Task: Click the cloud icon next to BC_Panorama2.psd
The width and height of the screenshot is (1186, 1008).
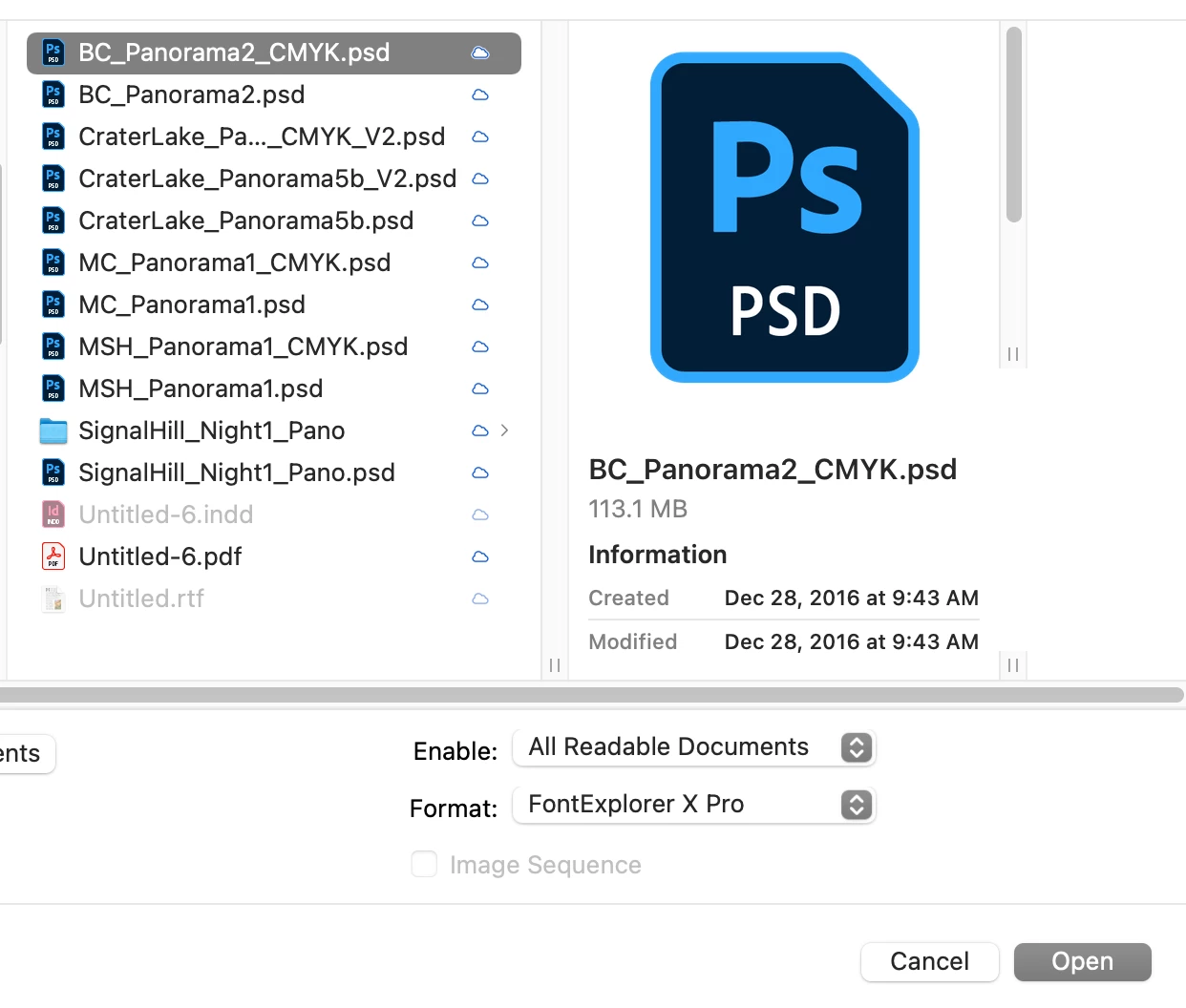Action: coord(480,94)
